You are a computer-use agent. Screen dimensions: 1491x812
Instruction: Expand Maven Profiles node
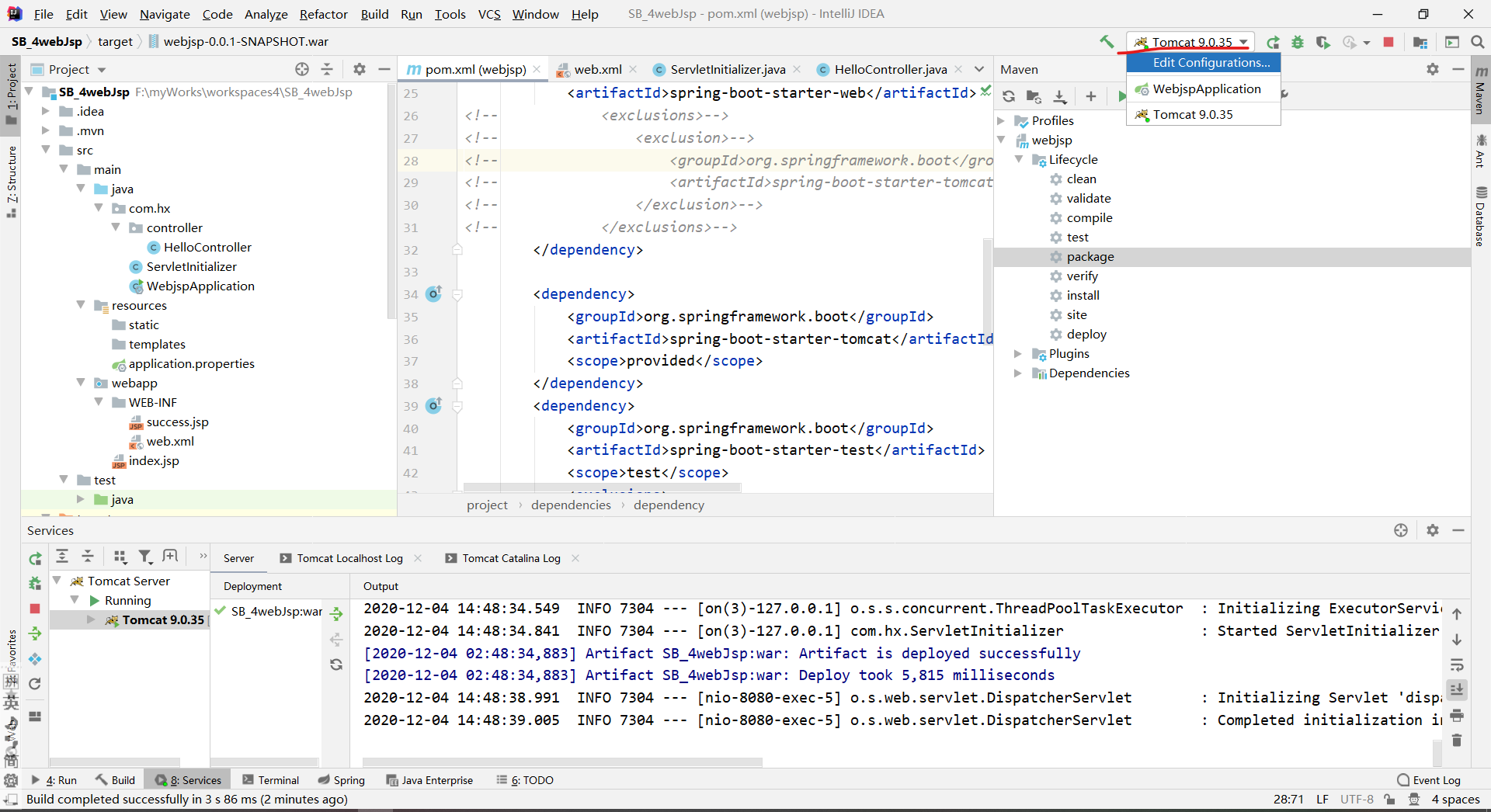tap(1001, 120)
